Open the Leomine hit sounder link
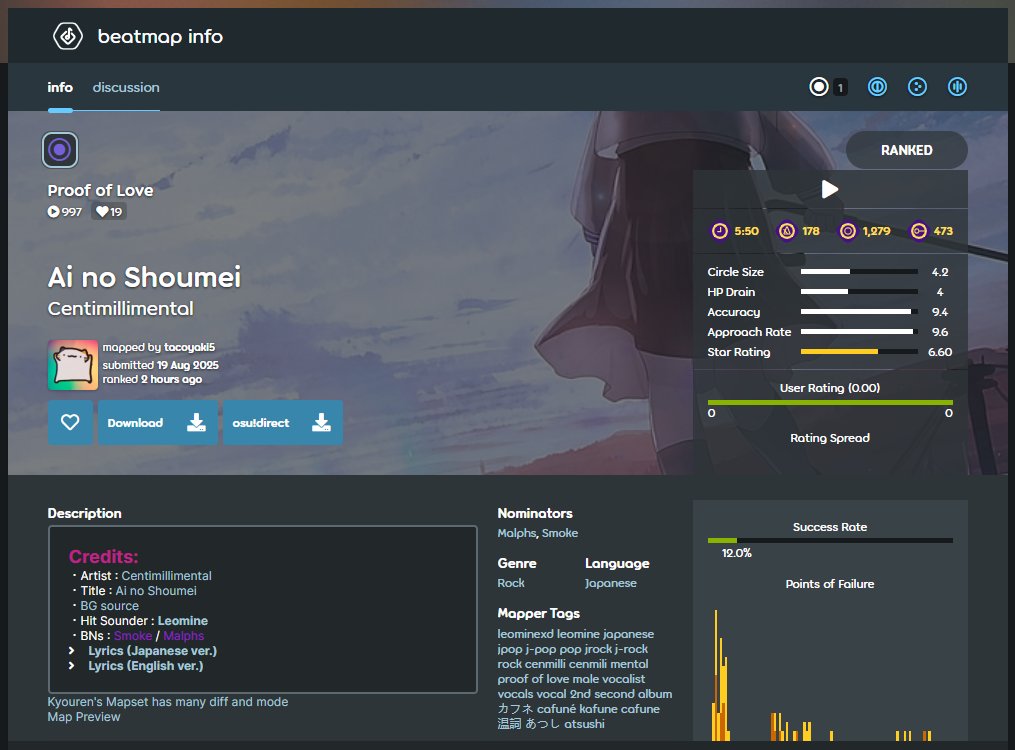The width and height of the screenshot is (1015, 750). (x=183, y=621)
